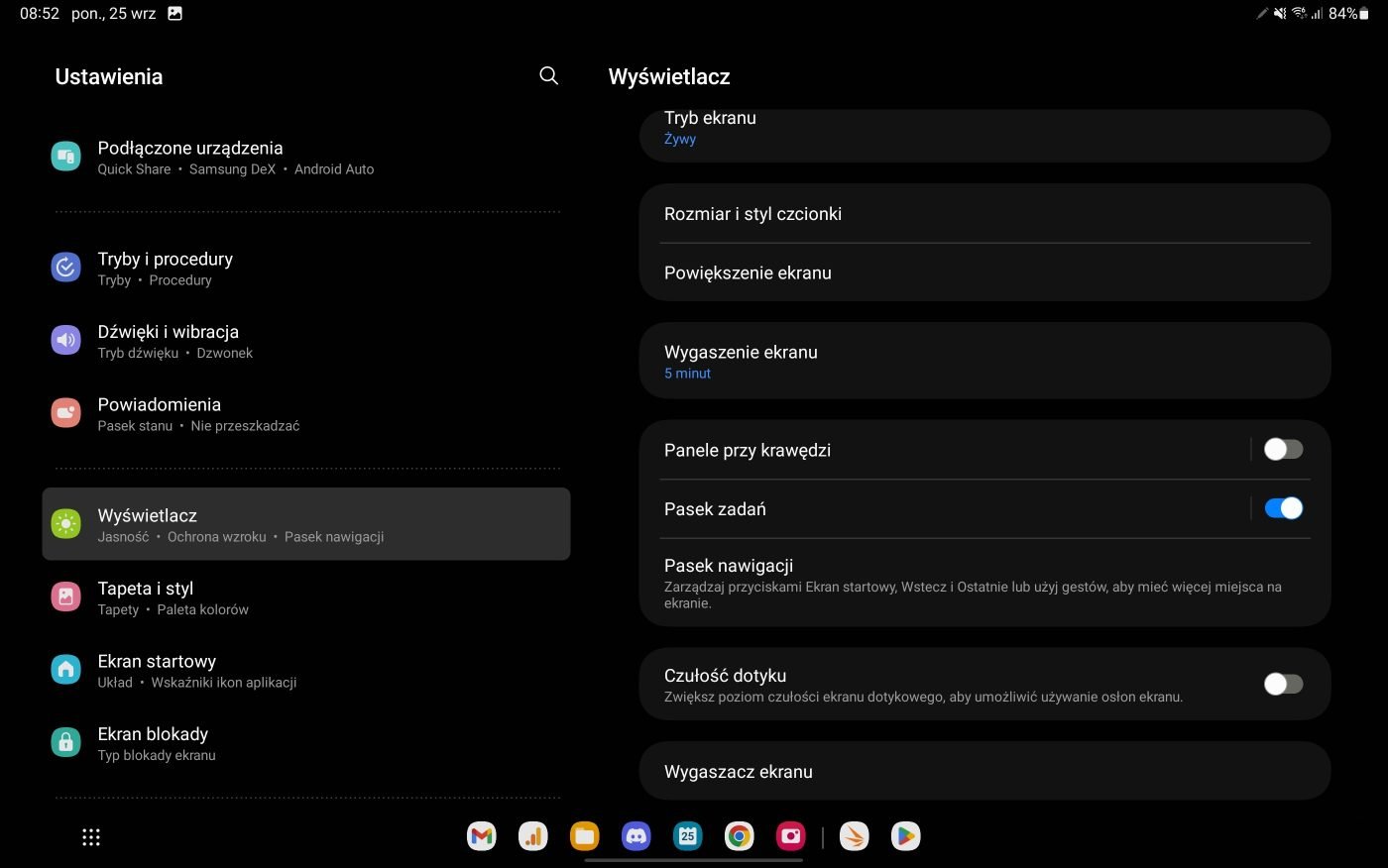Select Dźwięki i wibracja category
Image resolution: width=1388 pixels, height=868 pixels.
coord(306,341)
